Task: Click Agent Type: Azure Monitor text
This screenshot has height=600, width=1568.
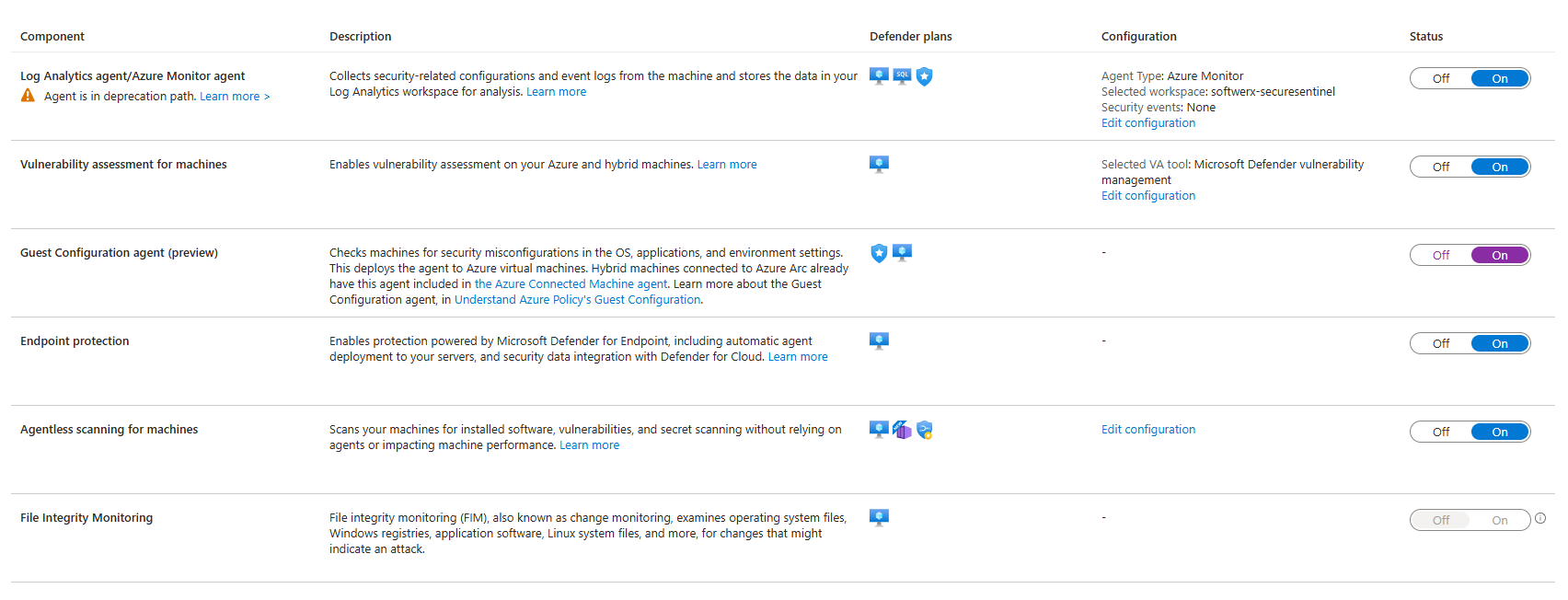Action: coord(1172,76)
